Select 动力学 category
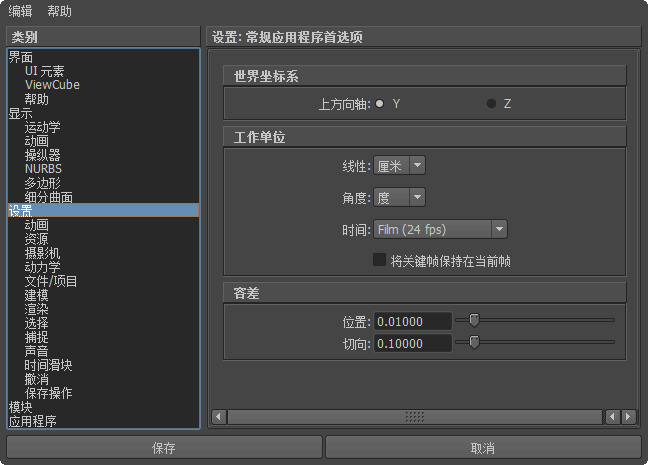648x465 pixels. [103, 267]
